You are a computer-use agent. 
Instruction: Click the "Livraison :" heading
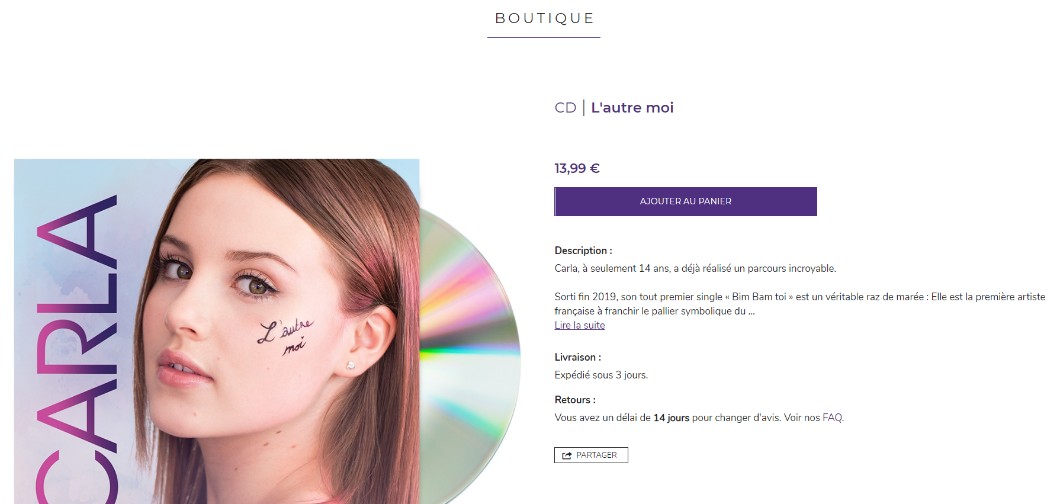578,357
